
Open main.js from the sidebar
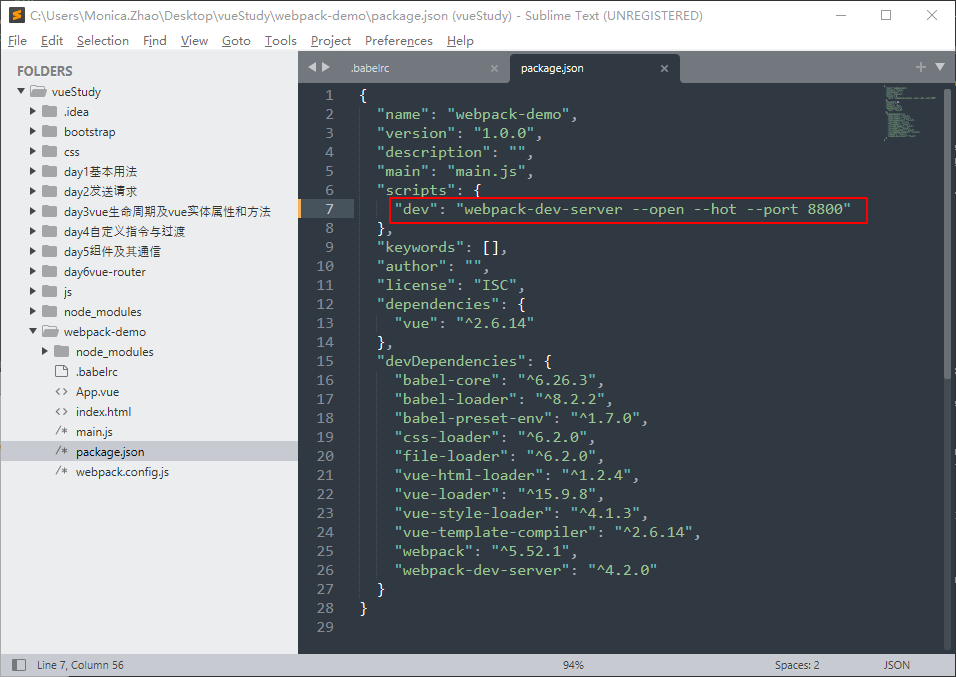95,432
